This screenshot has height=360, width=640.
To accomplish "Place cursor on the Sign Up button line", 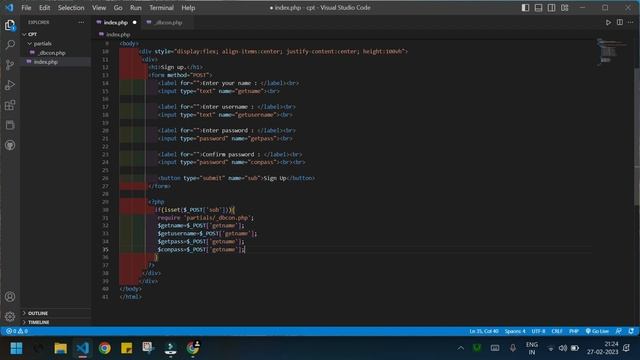I will (x=237, y=178).
